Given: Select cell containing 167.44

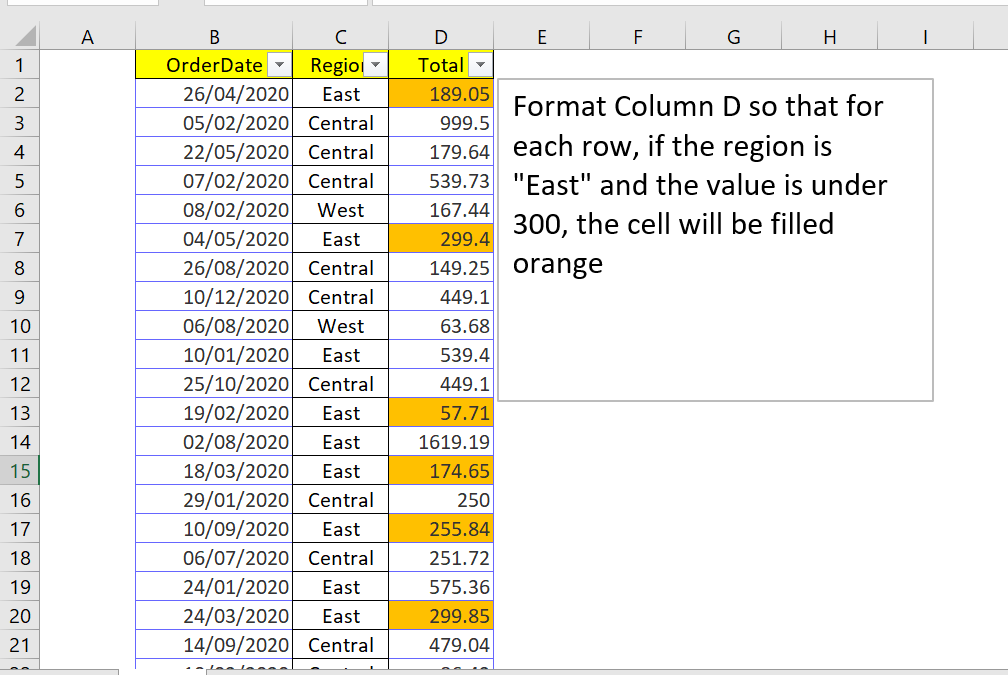Looking at the screenshot, I should coord(441,210).
